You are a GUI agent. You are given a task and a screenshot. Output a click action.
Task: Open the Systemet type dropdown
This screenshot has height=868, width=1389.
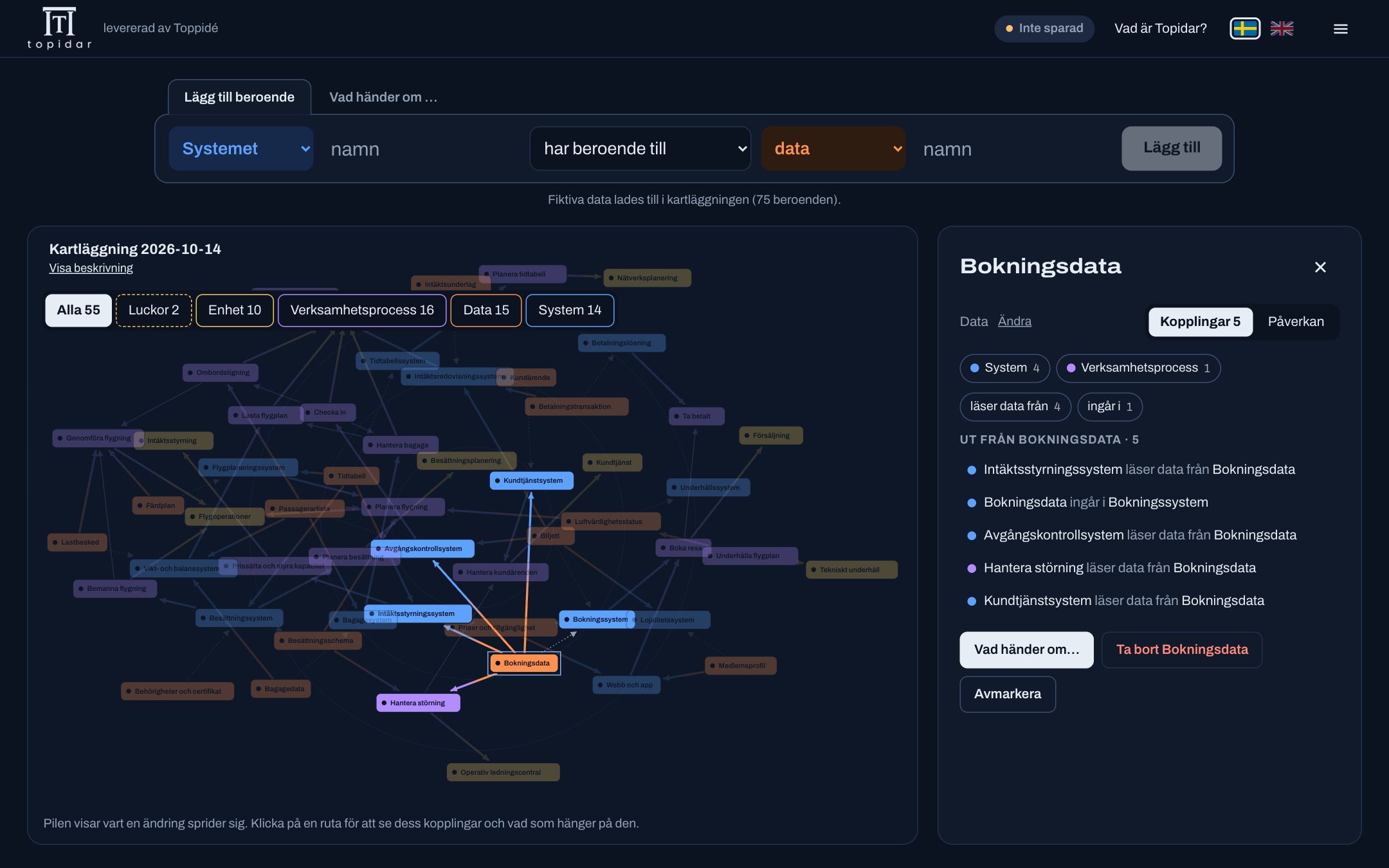coord(241,149)
